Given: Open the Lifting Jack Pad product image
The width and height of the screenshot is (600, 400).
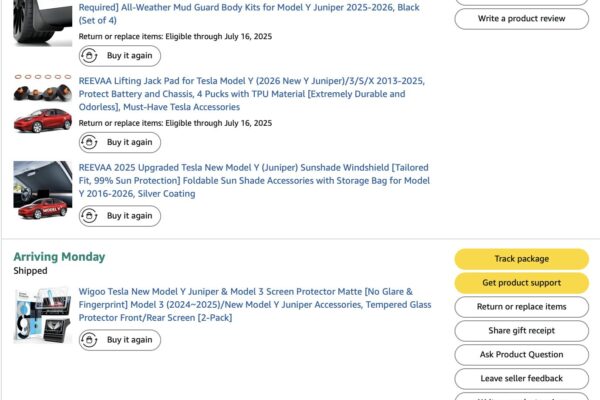Looking at the screenshot, I should click(42, 107).
